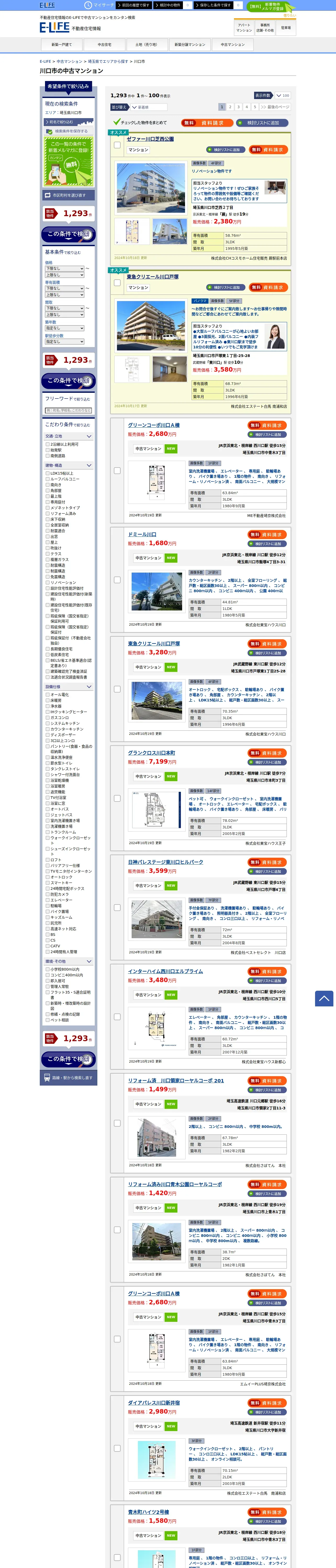Select the 中古マンション navigation tab
The height and width of the screenshot is (1568, 336).
coord(232,44)
